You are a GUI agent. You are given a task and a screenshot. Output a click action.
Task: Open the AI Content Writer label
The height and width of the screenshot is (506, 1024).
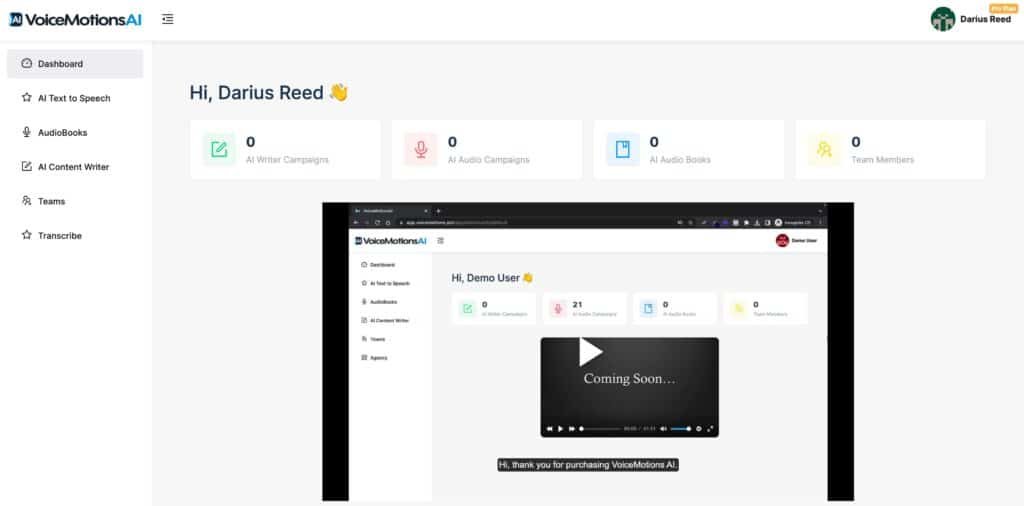pos(73,166)
